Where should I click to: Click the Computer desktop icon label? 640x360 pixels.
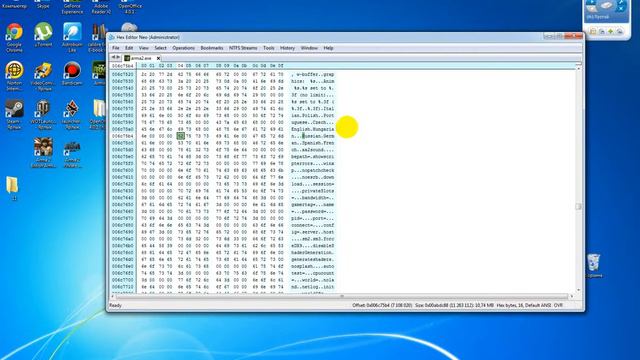click(x=14, y=6)
